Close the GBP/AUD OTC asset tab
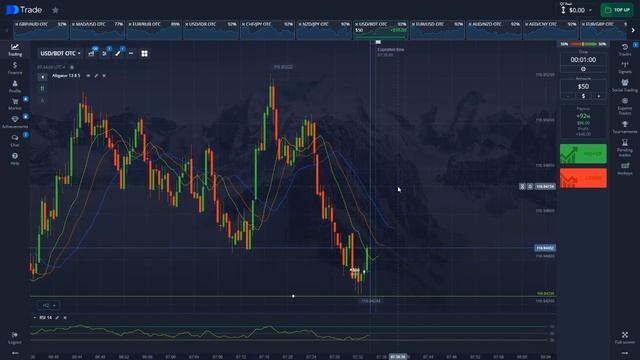Image resolution: width=640 pixels, height=360 pixels. [17, 24]
